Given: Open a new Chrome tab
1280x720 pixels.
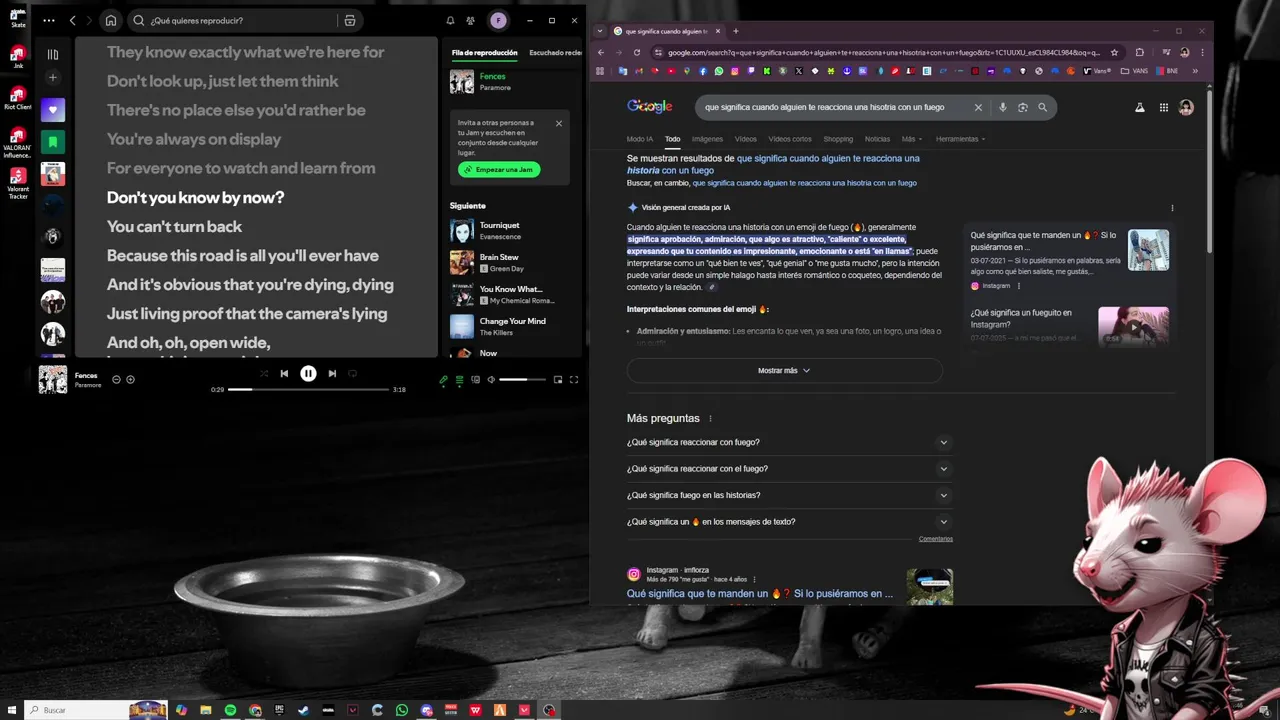Looking at the screenshot, I should pos(736,31).
